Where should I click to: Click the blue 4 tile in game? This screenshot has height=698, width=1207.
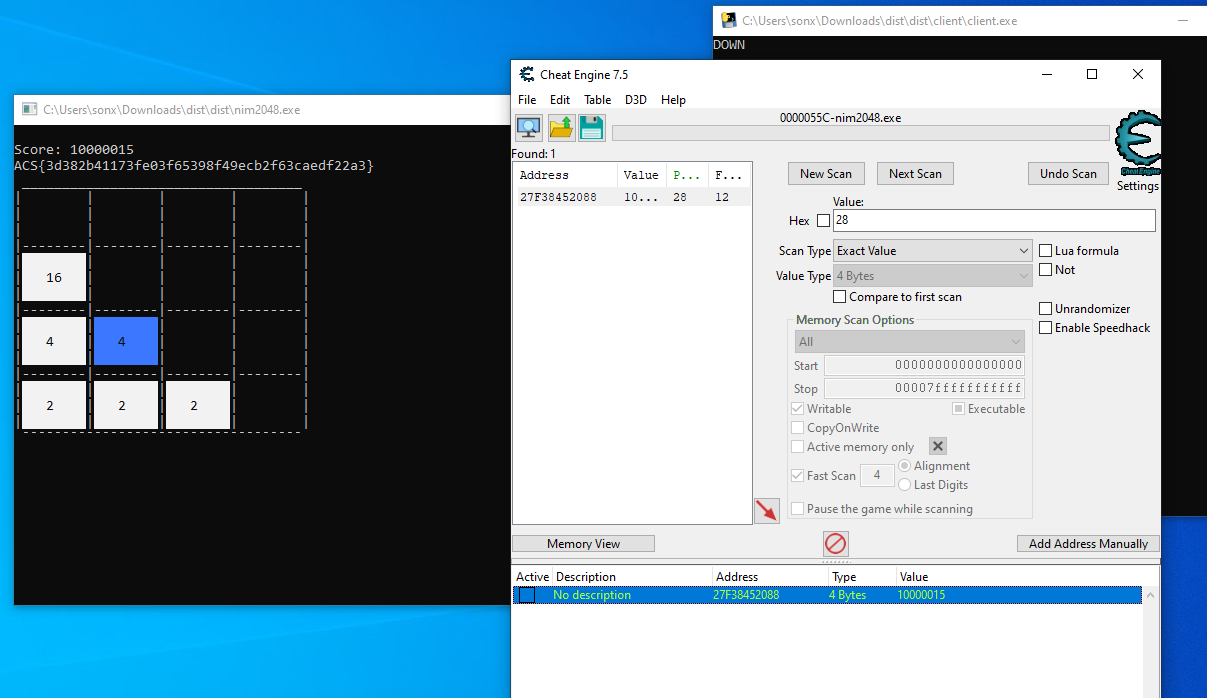tap(126, 341)
